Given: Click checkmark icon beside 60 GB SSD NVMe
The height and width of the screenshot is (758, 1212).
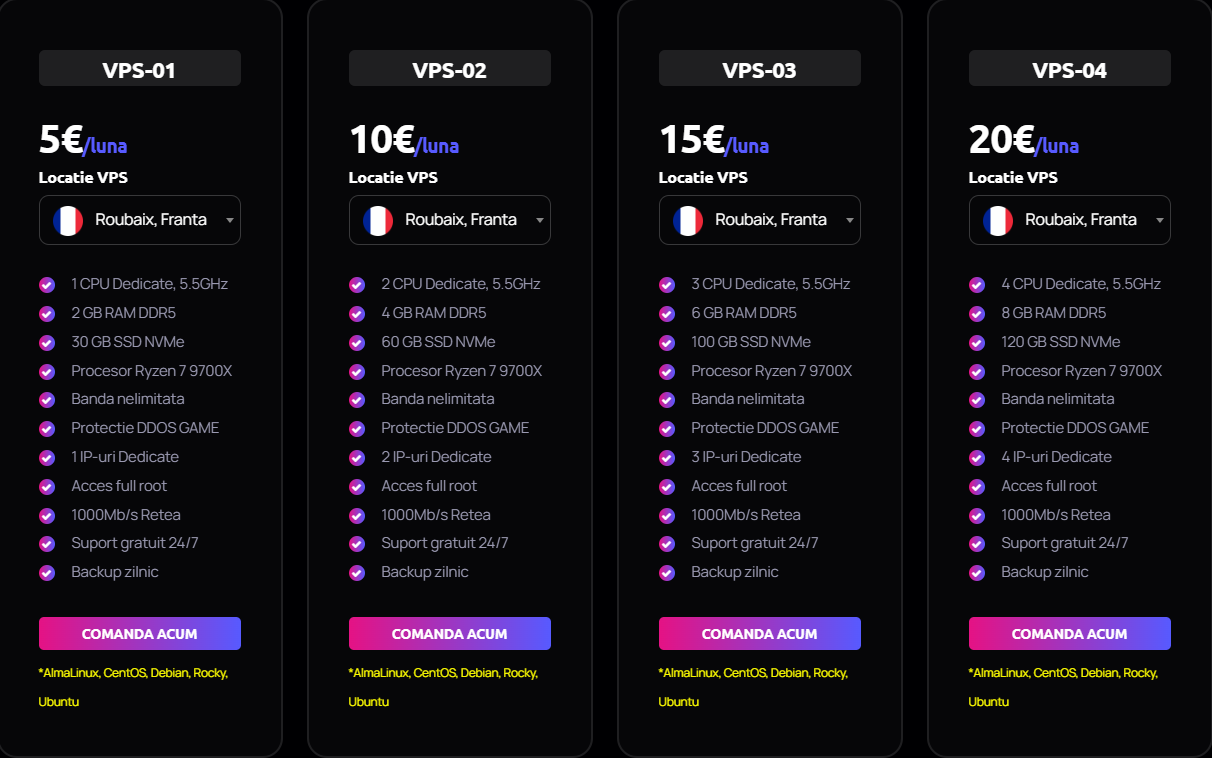Looking at the screenshot, I should [x=357, y=342].
